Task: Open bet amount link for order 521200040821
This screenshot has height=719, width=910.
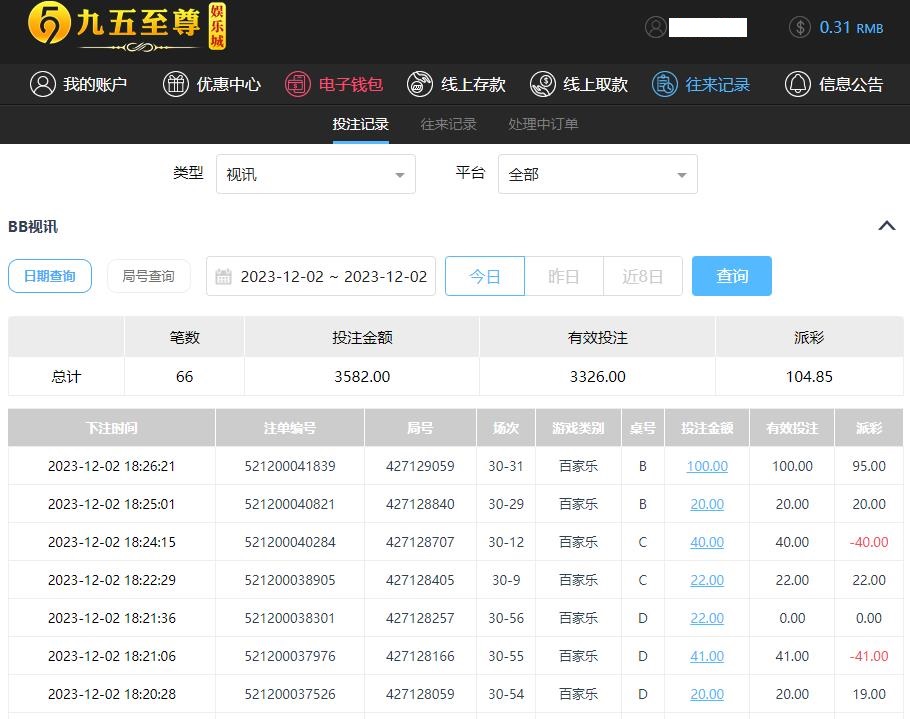Action: pyautogui.click(x=707, y=504)
